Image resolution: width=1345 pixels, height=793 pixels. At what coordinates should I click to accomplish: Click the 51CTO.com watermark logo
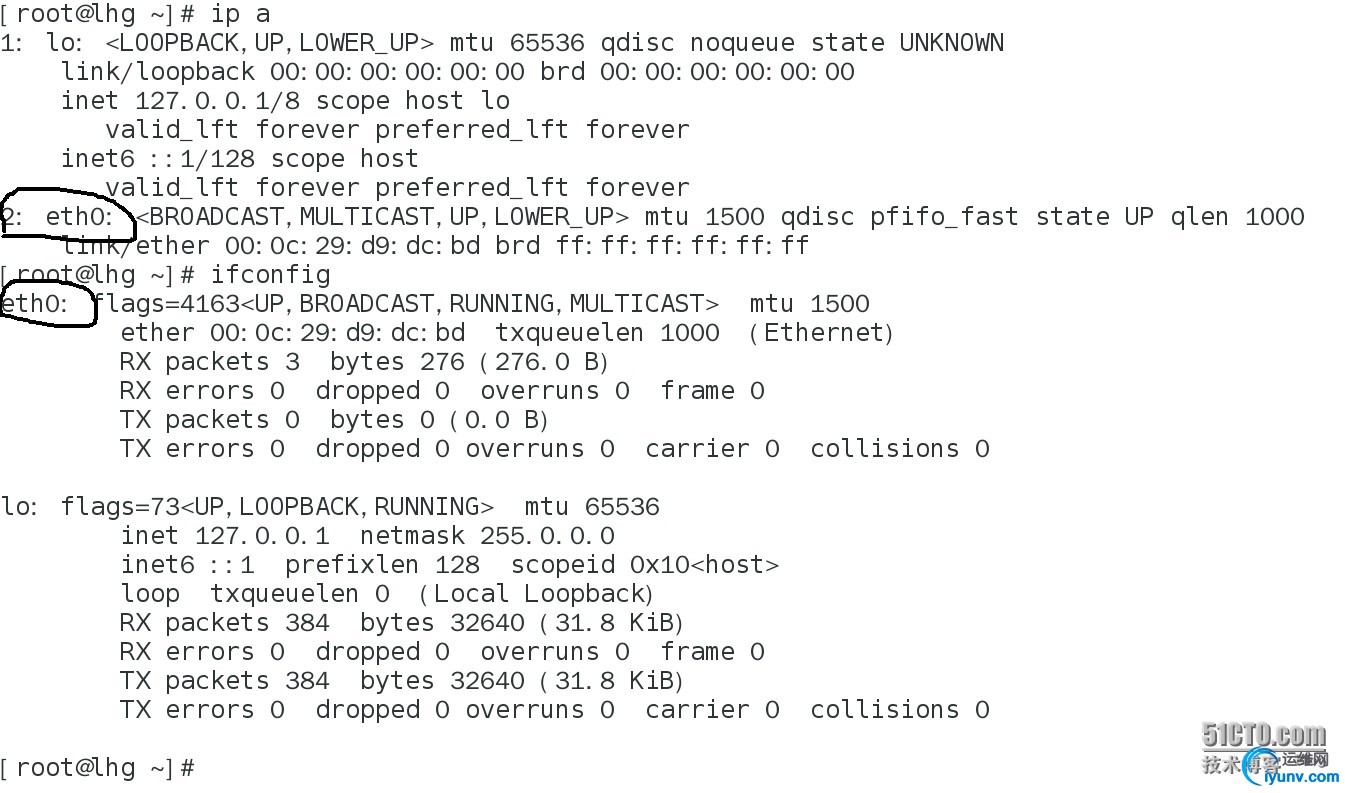(x=1264, y=736)
